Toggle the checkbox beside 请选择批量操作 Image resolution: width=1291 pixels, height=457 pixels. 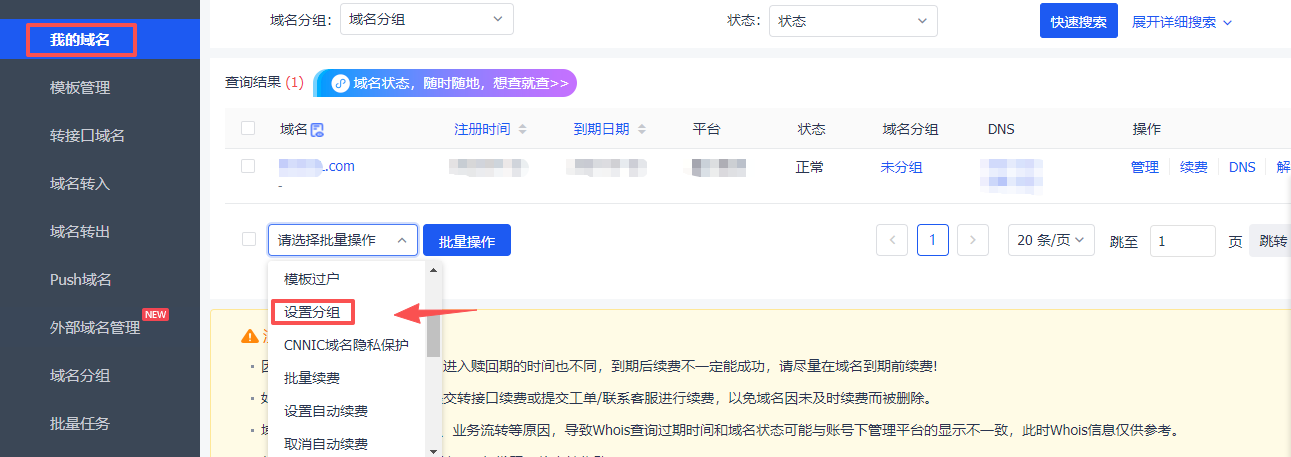click(x=248, y=239)
